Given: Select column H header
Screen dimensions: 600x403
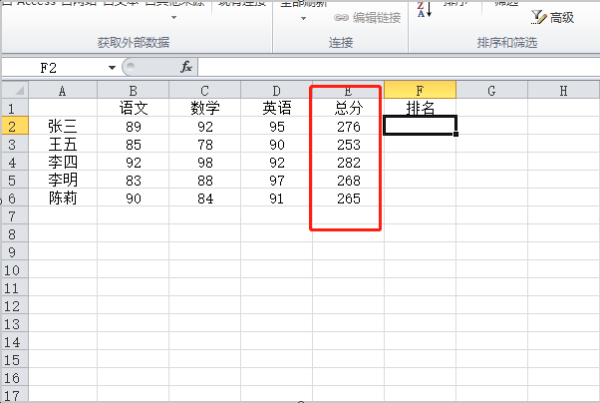Looking at the screenshot, I should 563,91.
